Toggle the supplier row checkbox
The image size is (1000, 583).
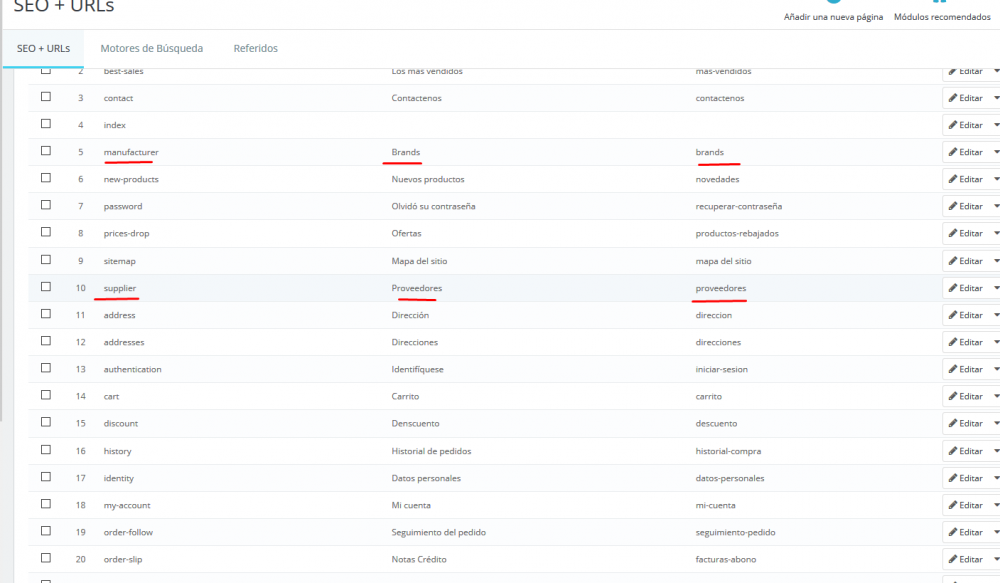click(x=46, y=286)
